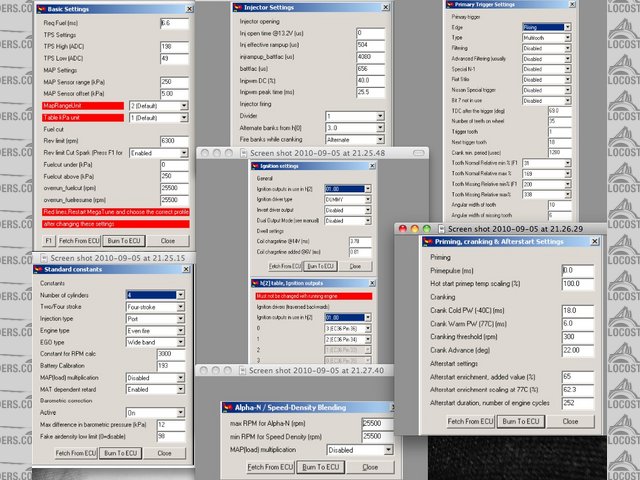The width and height of the screenshot is (640, 480).
Task: Open Primary trigger Type dropdown
Action: point(567,38)
